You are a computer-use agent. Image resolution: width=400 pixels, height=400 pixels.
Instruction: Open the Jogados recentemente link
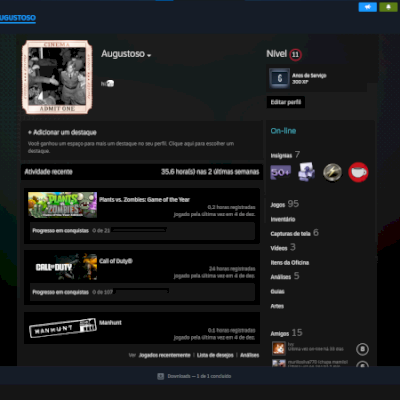[165, 355]
